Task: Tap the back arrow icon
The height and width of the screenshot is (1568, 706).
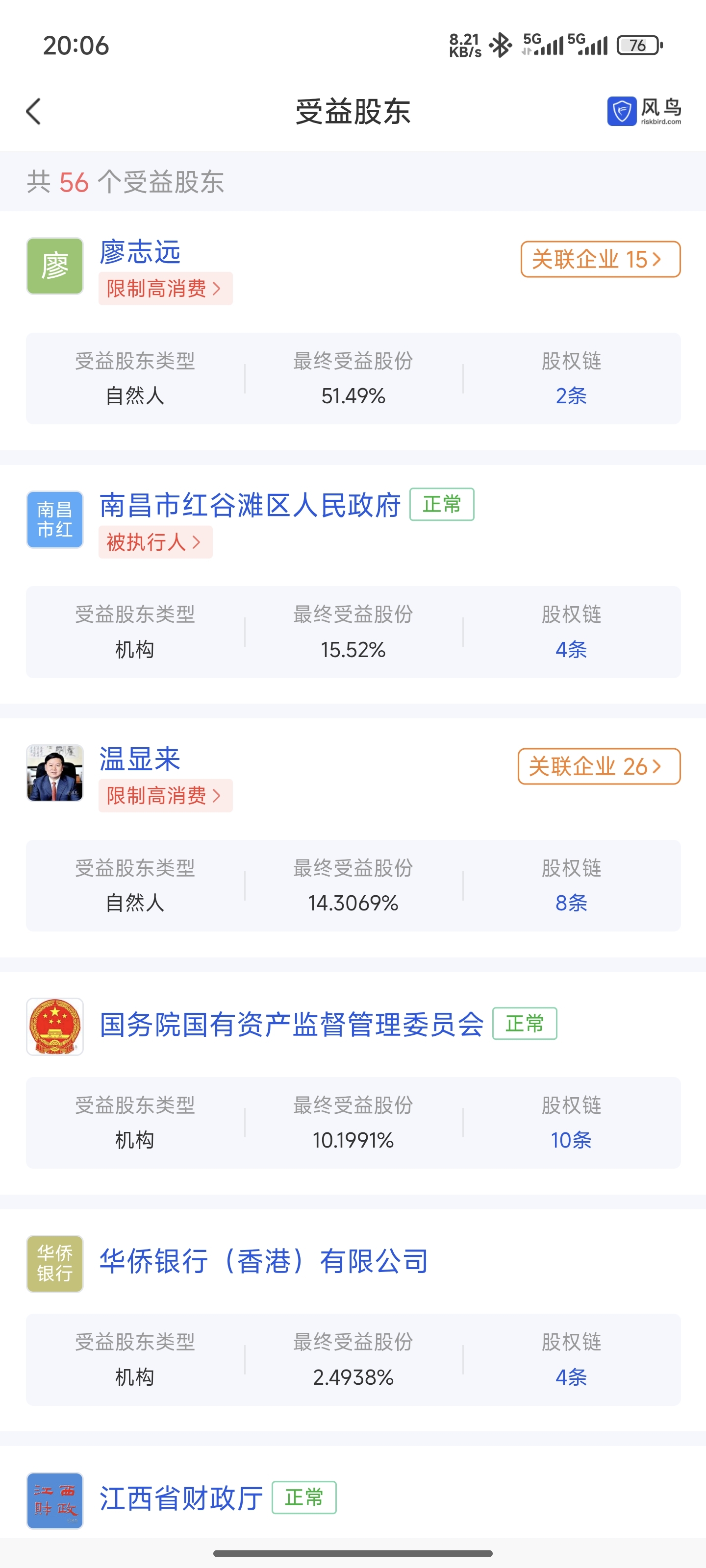Action: coord(34,112)
